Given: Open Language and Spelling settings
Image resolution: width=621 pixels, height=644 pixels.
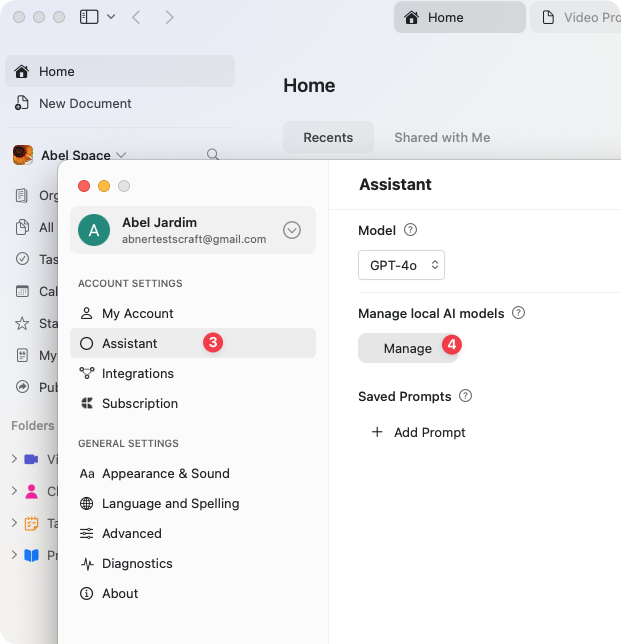Looking at the screenshot, I should [x=193, y=503].
